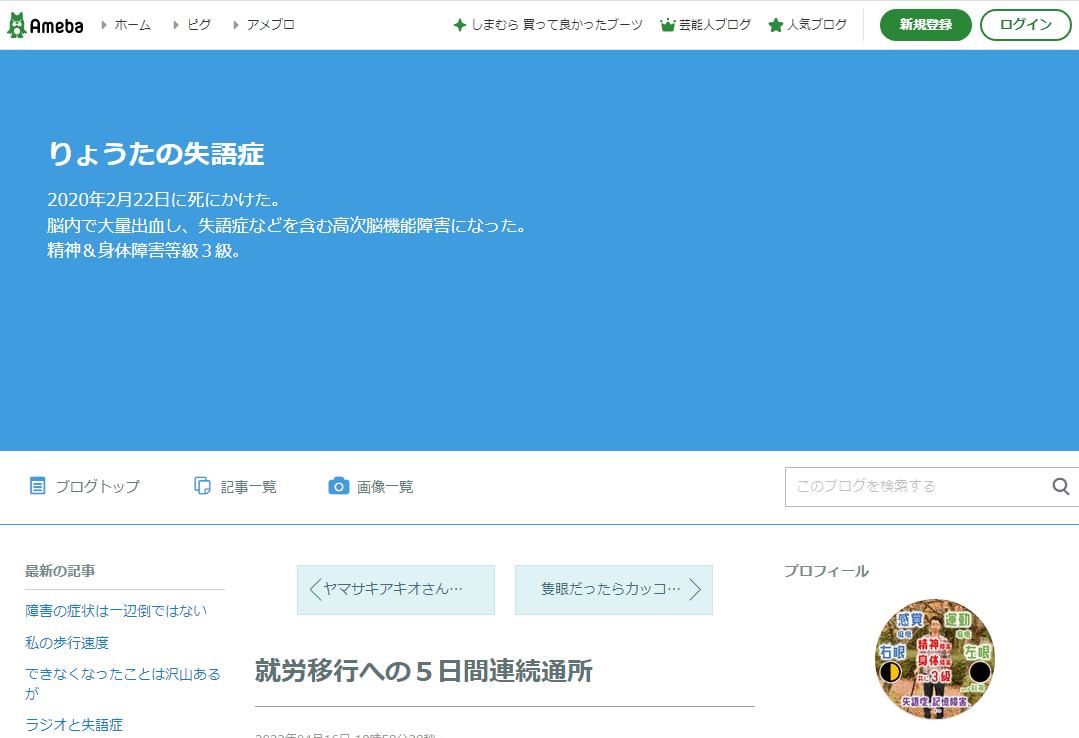Click the 記事一覧 pages icon
The width and height of the screenshot is (1079, 738).
(203, 487)
